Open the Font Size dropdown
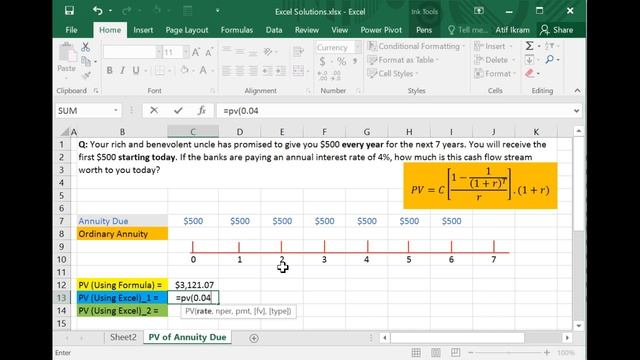 tap(186, 52)
